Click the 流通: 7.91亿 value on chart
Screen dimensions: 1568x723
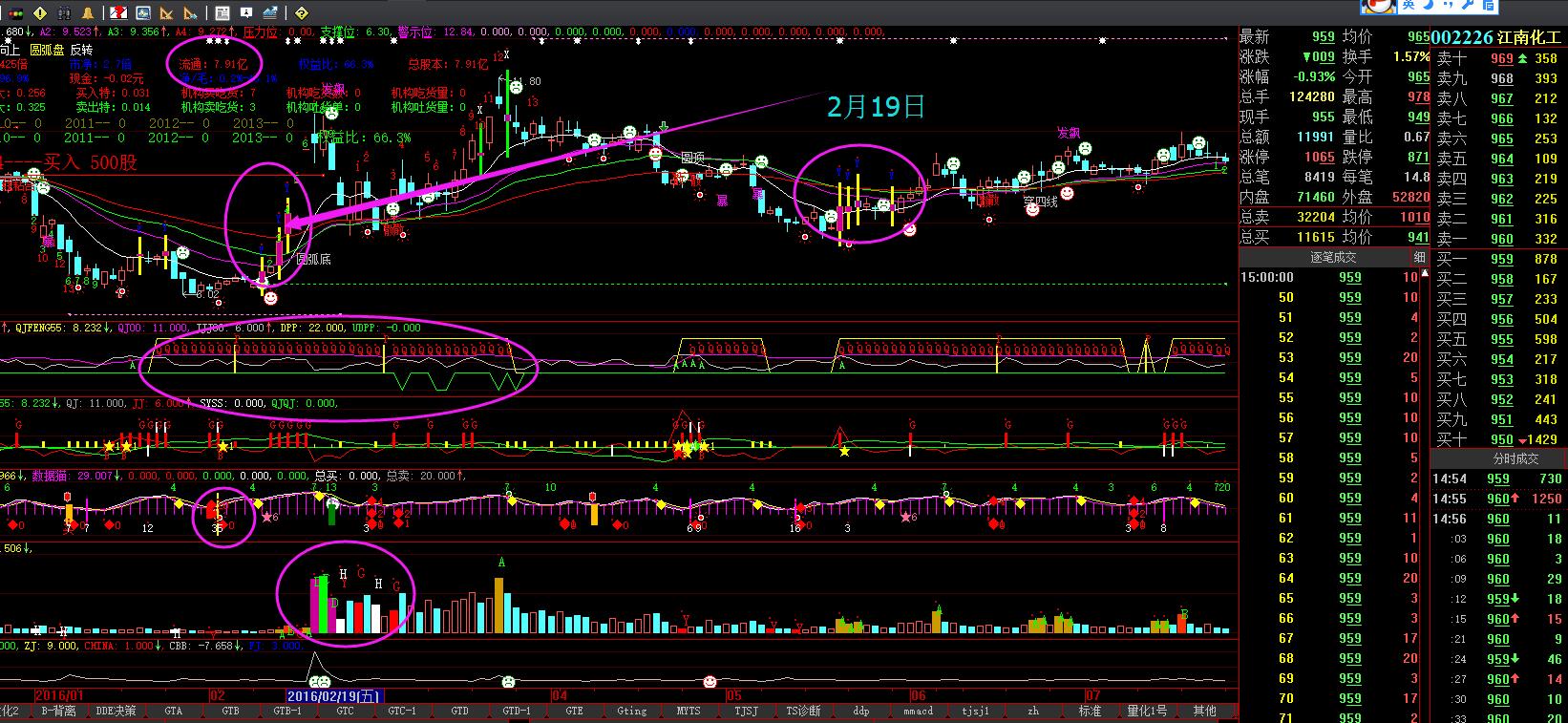pyautogui.click(x=212, y=65)
